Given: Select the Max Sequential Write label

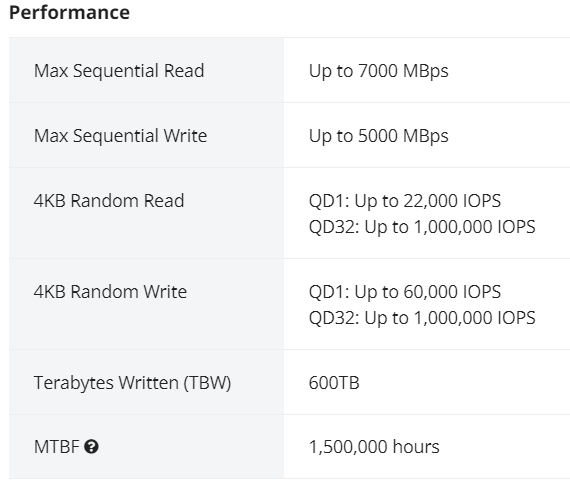Looking at the screenshot, I should (120, 136).
